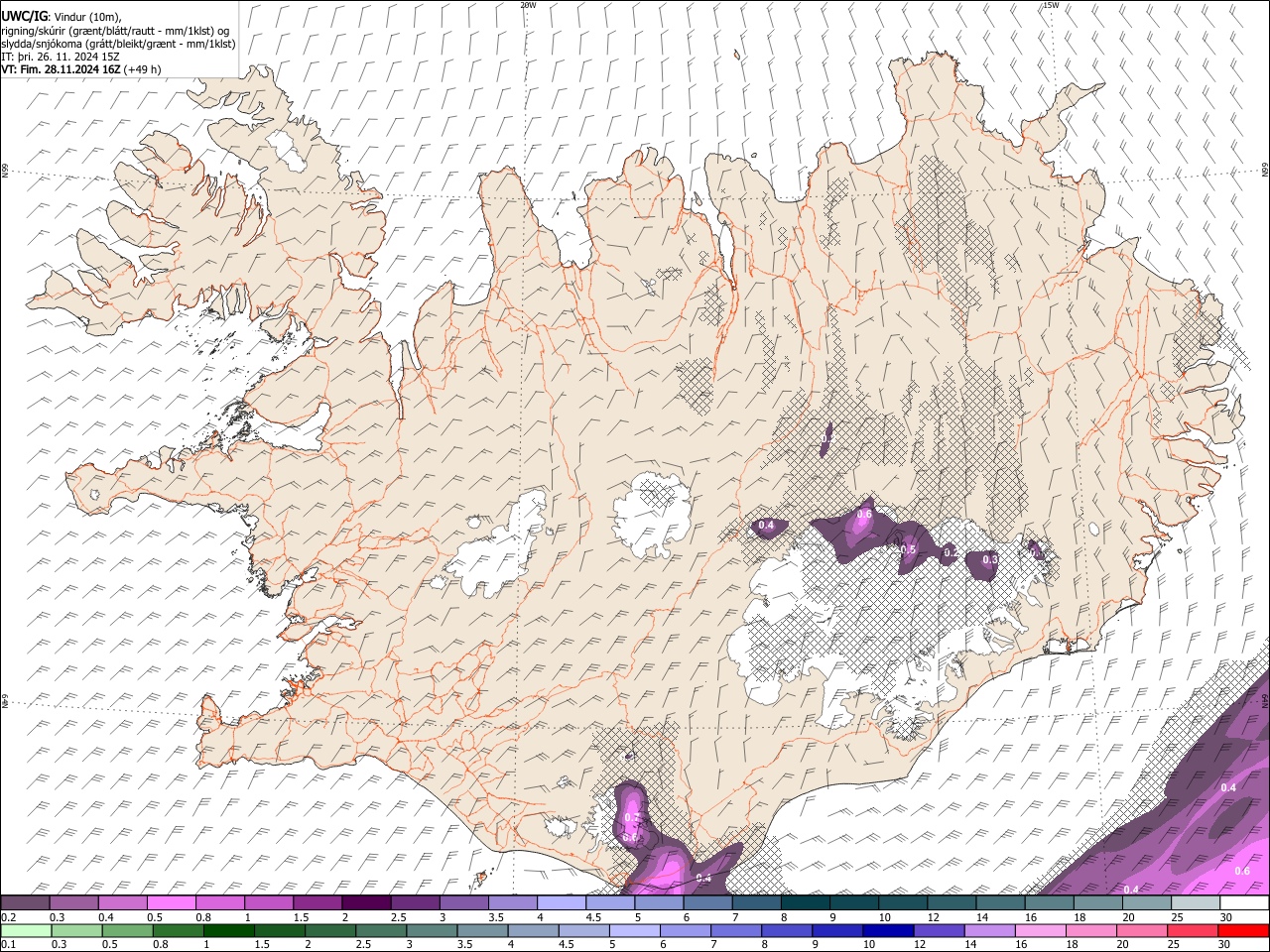Click the 'slydda/snjókoma' legend description line
This screenshot has width=1270, height=952.
pyautogui.click(x=118, y=44)
